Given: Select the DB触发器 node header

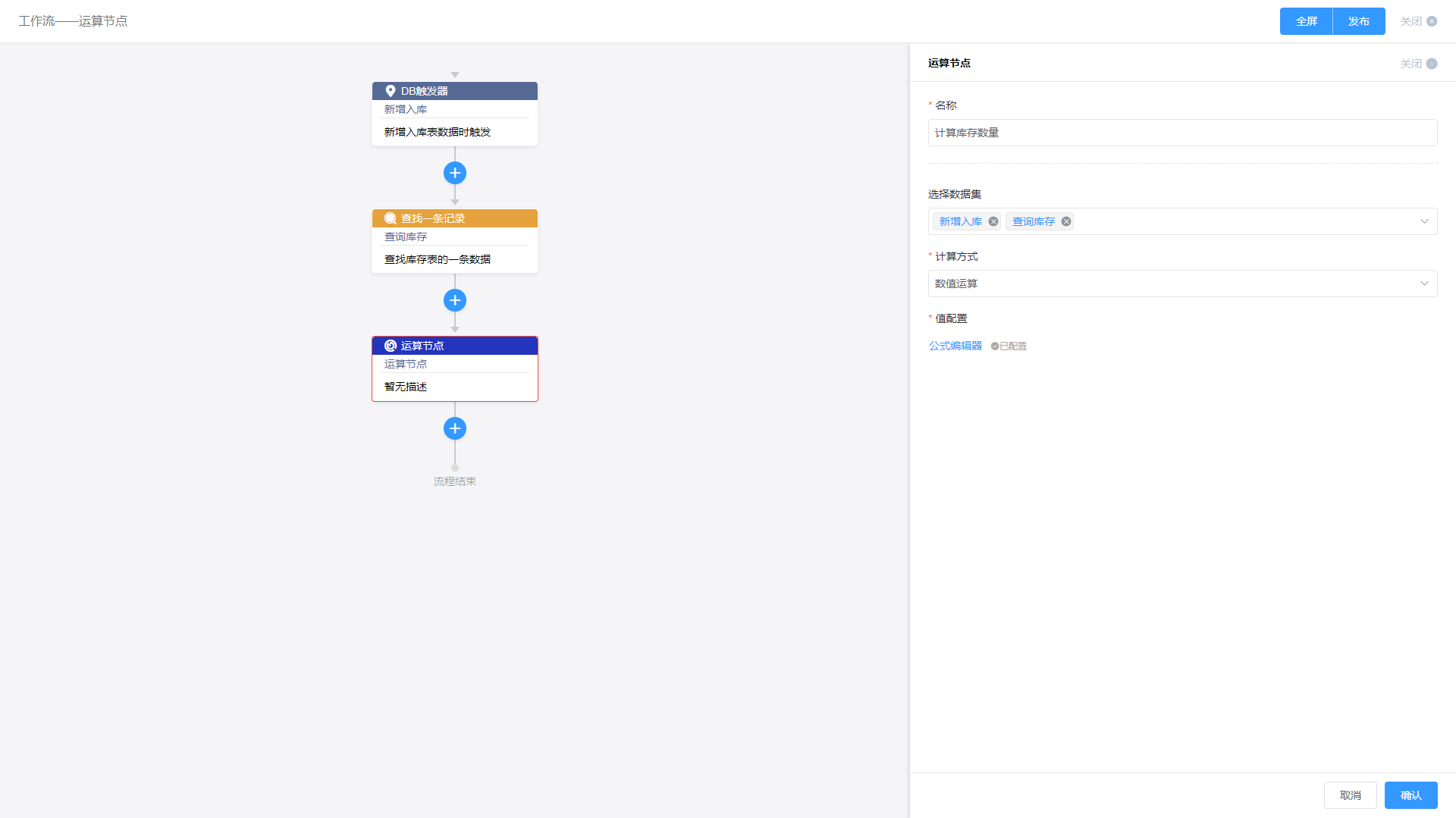Looking at the screenshot, I should click(455, 91).
